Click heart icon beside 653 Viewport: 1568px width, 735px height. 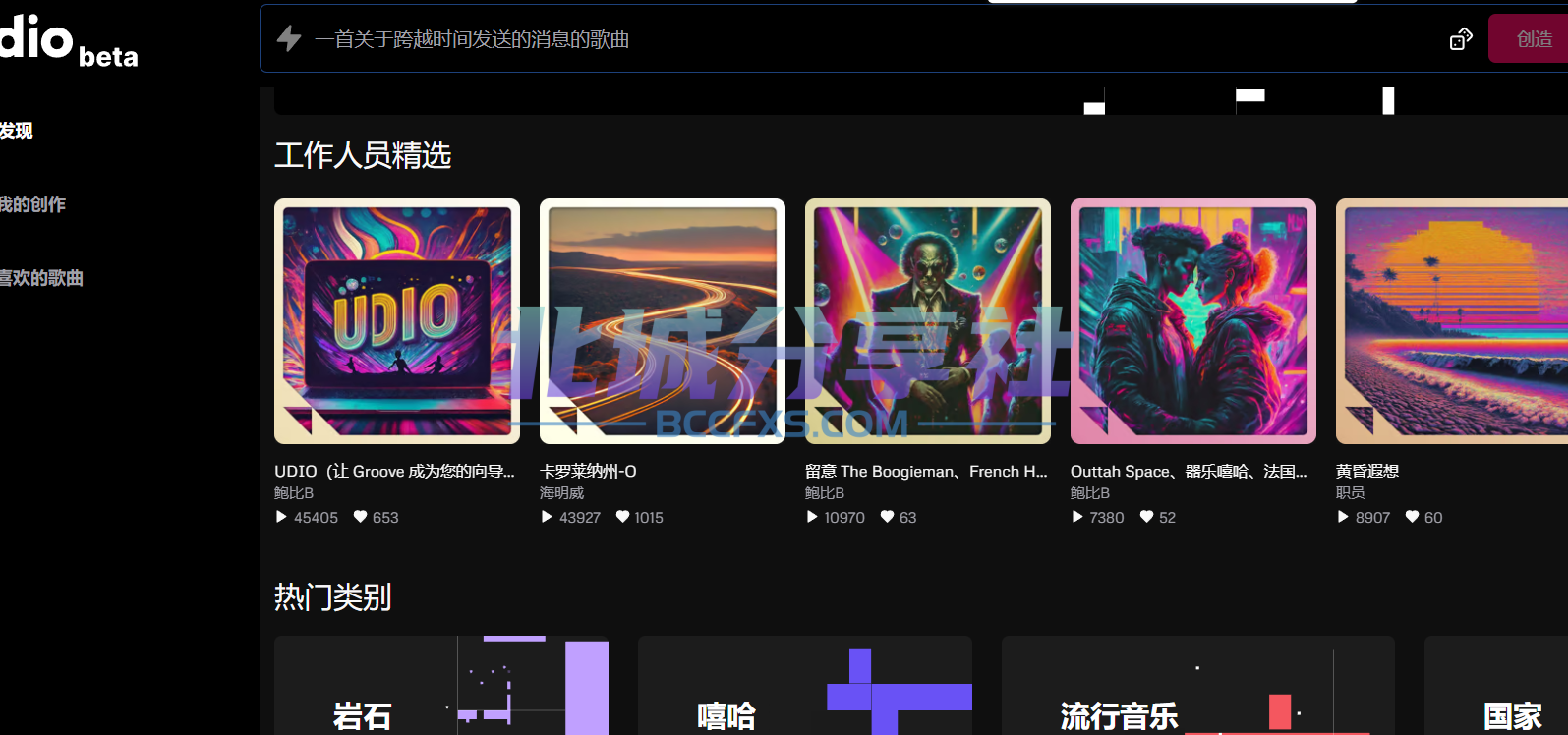360,517
